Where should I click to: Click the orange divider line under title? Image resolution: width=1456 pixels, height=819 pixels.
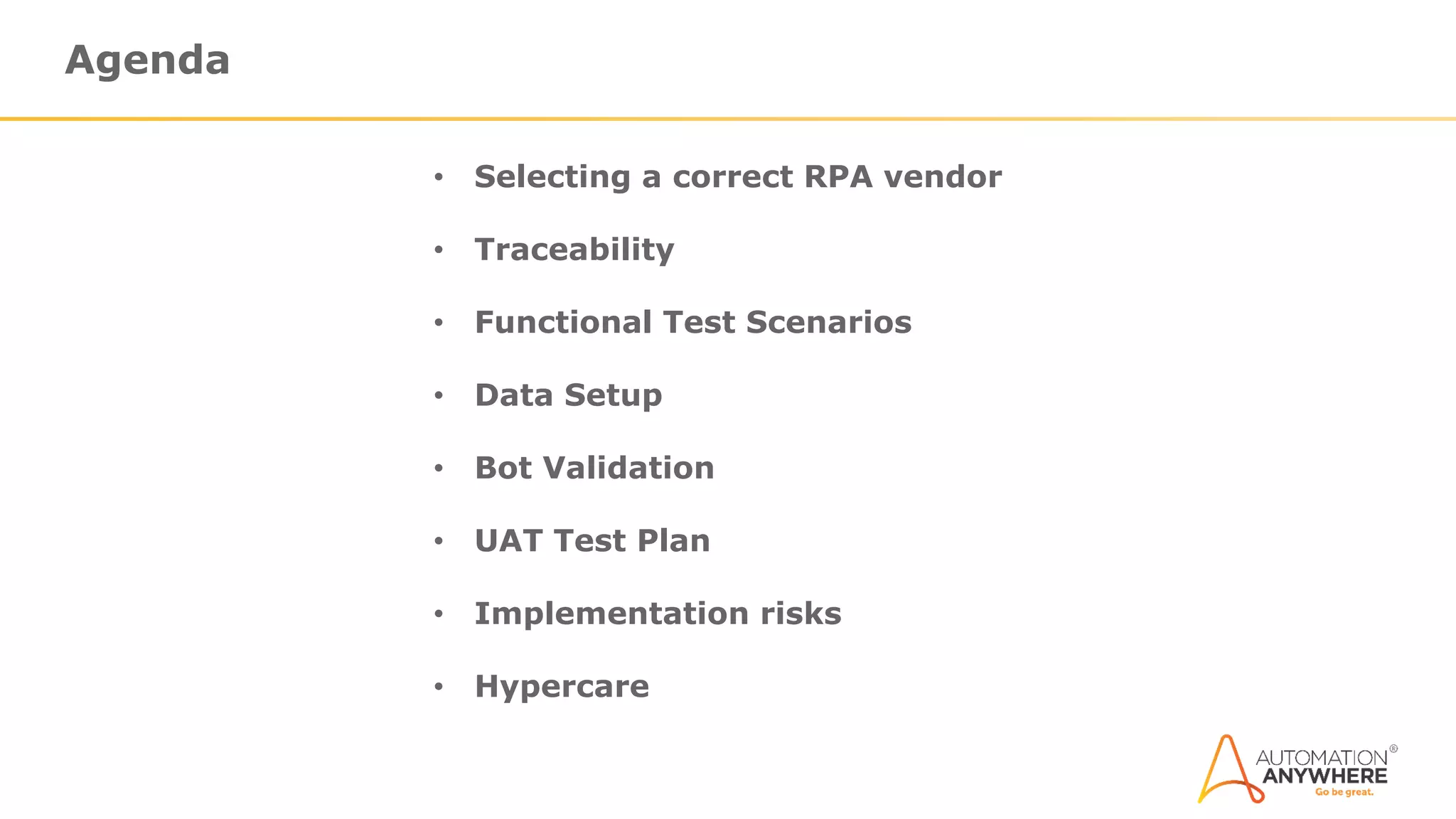pyautogui.click(x=728, y=119)
